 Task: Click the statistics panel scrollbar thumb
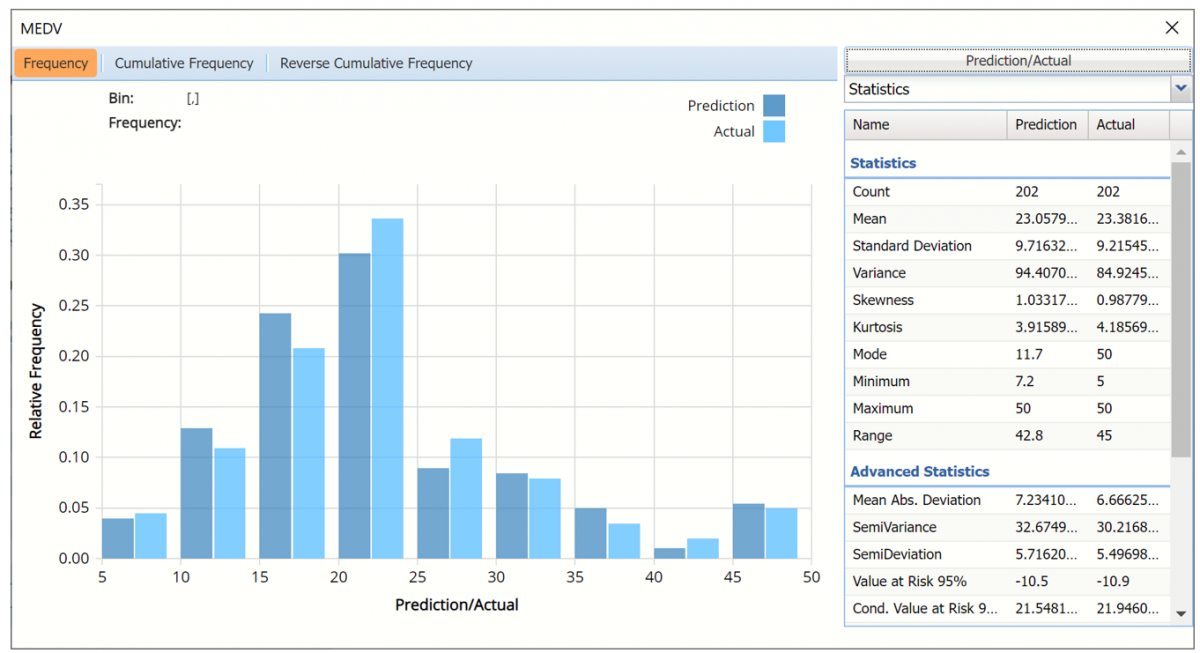pyautogui.click(x=1181, y=310)
